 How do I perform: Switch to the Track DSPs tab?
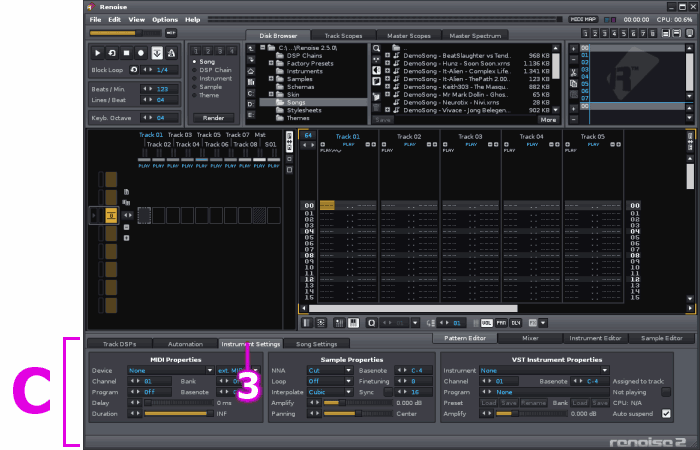(120, 344)
